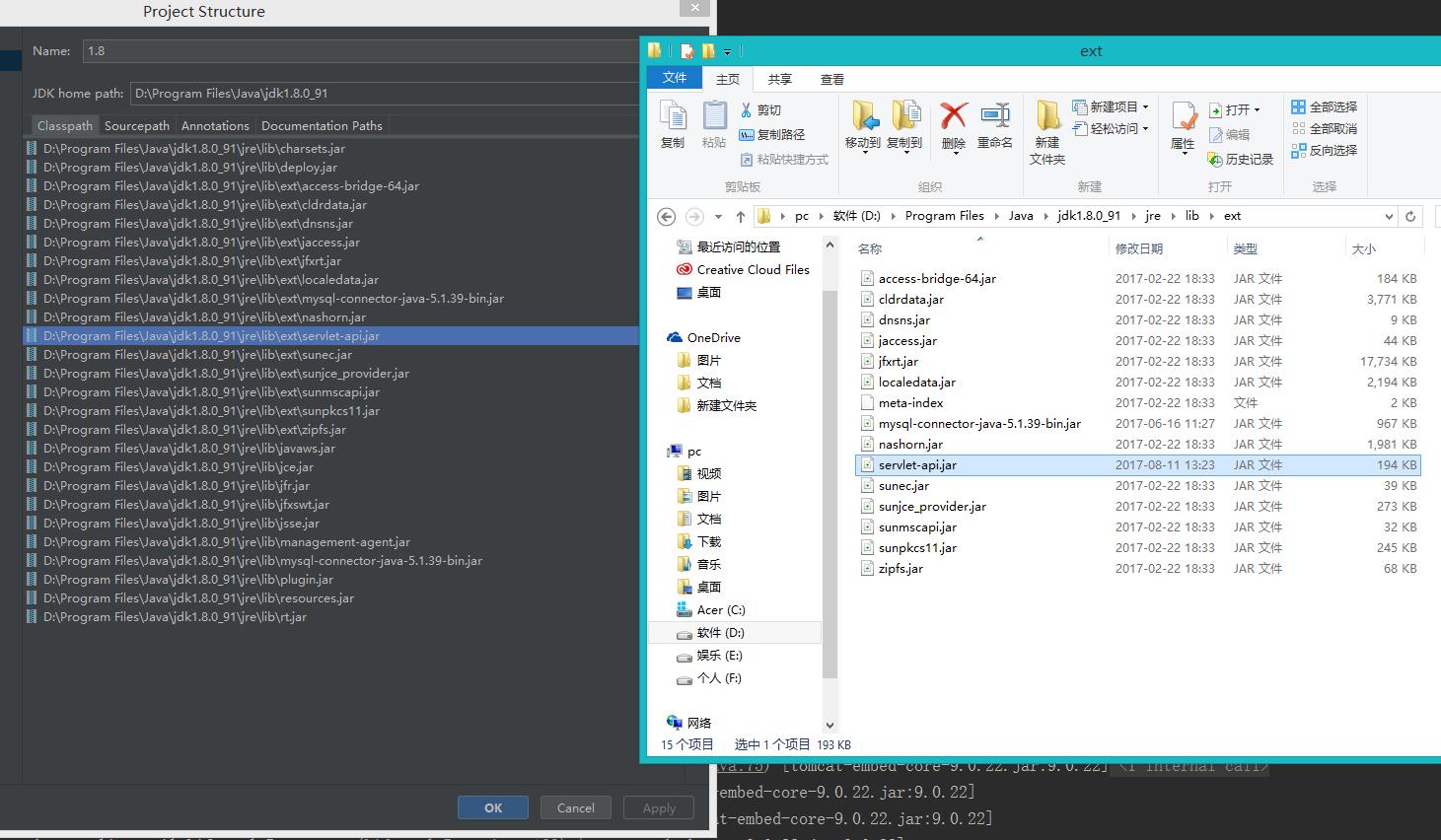This screenshot has width=1441, height=840.
Task: Click the JDK home path field
Action: point(385,94)
